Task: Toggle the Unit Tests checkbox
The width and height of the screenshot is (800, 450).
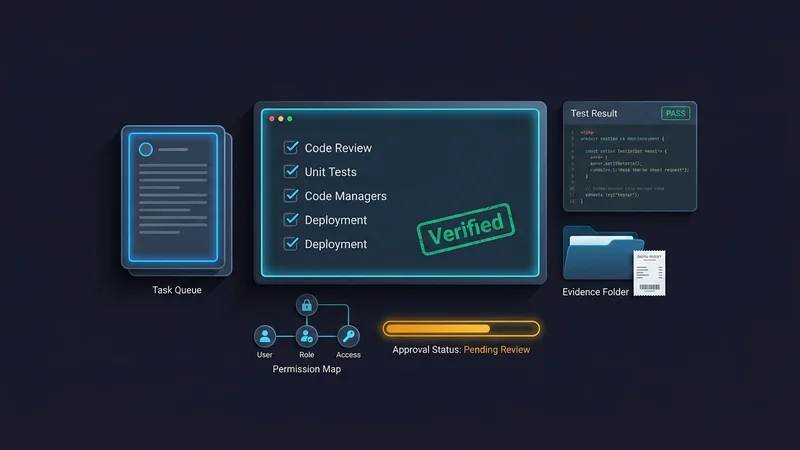Action: tap(291, 171)
